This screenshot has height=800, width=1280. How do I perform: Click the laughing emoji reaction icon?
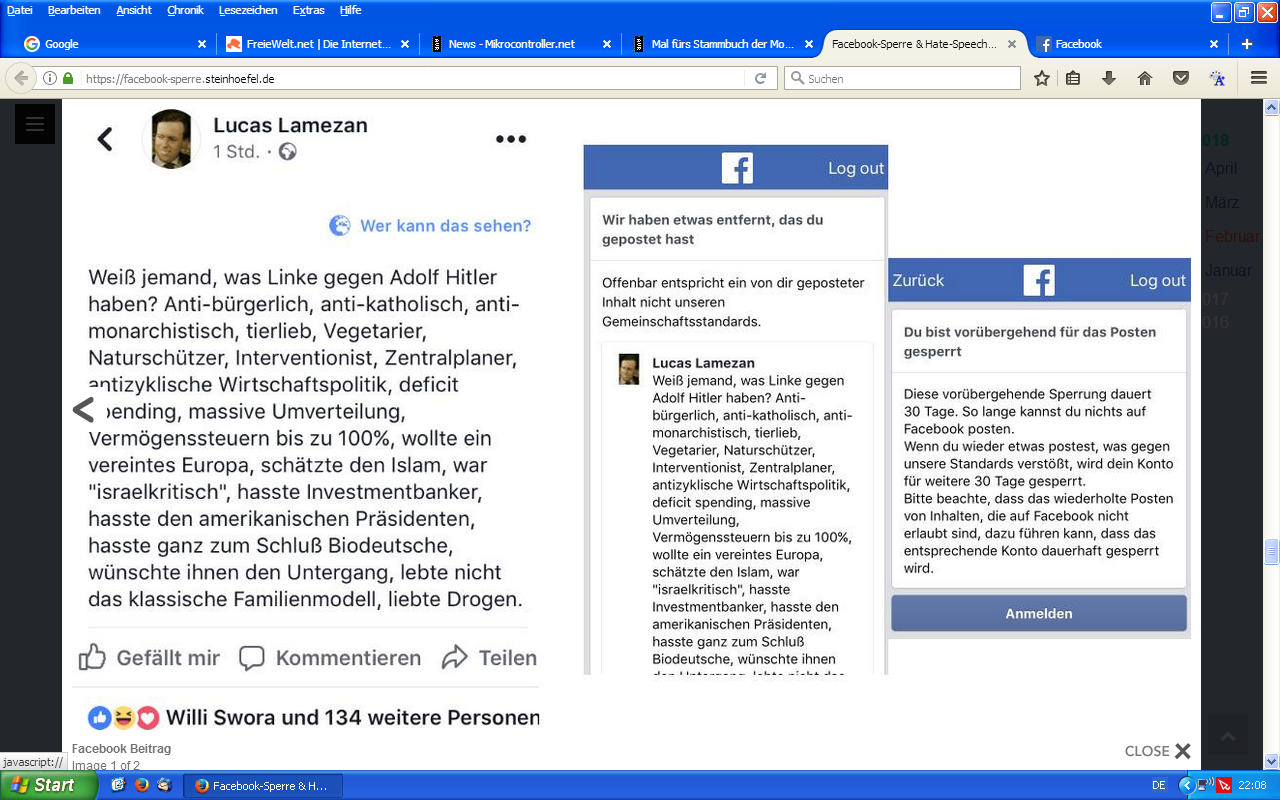(x=124, y=717)
